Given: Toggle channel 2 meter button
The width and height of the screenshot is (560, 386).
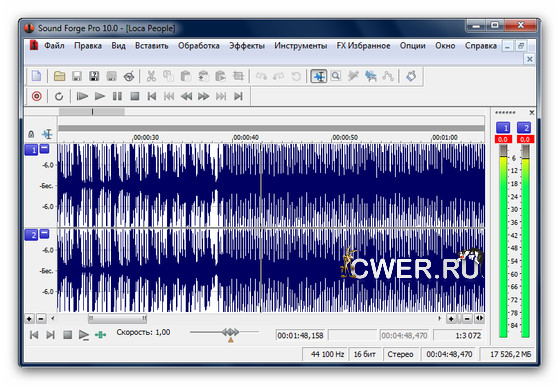Looking at the screenshot, I should point(524,128).
